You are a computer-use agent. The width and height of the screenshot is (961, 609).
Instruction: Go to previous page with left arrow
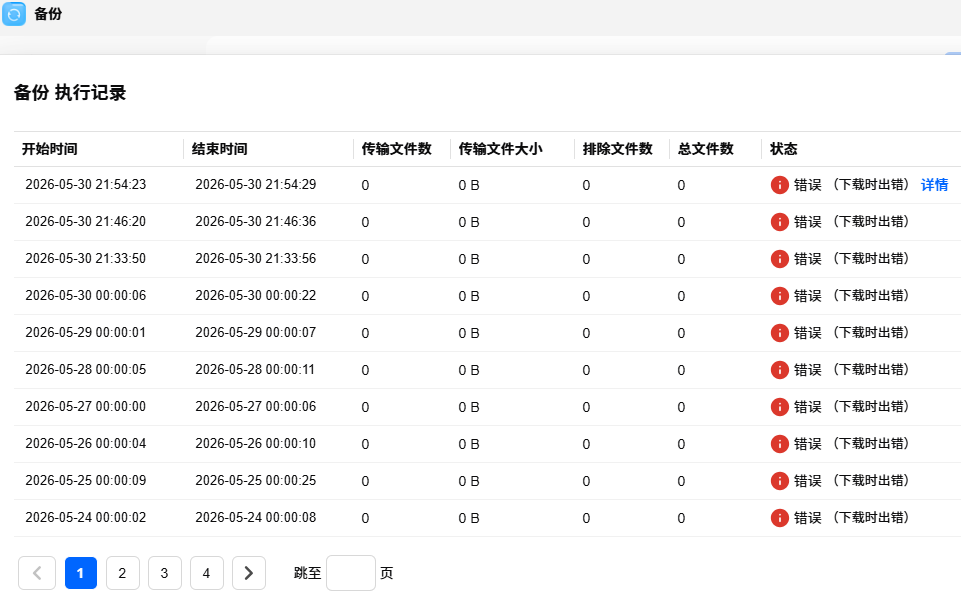37,573
